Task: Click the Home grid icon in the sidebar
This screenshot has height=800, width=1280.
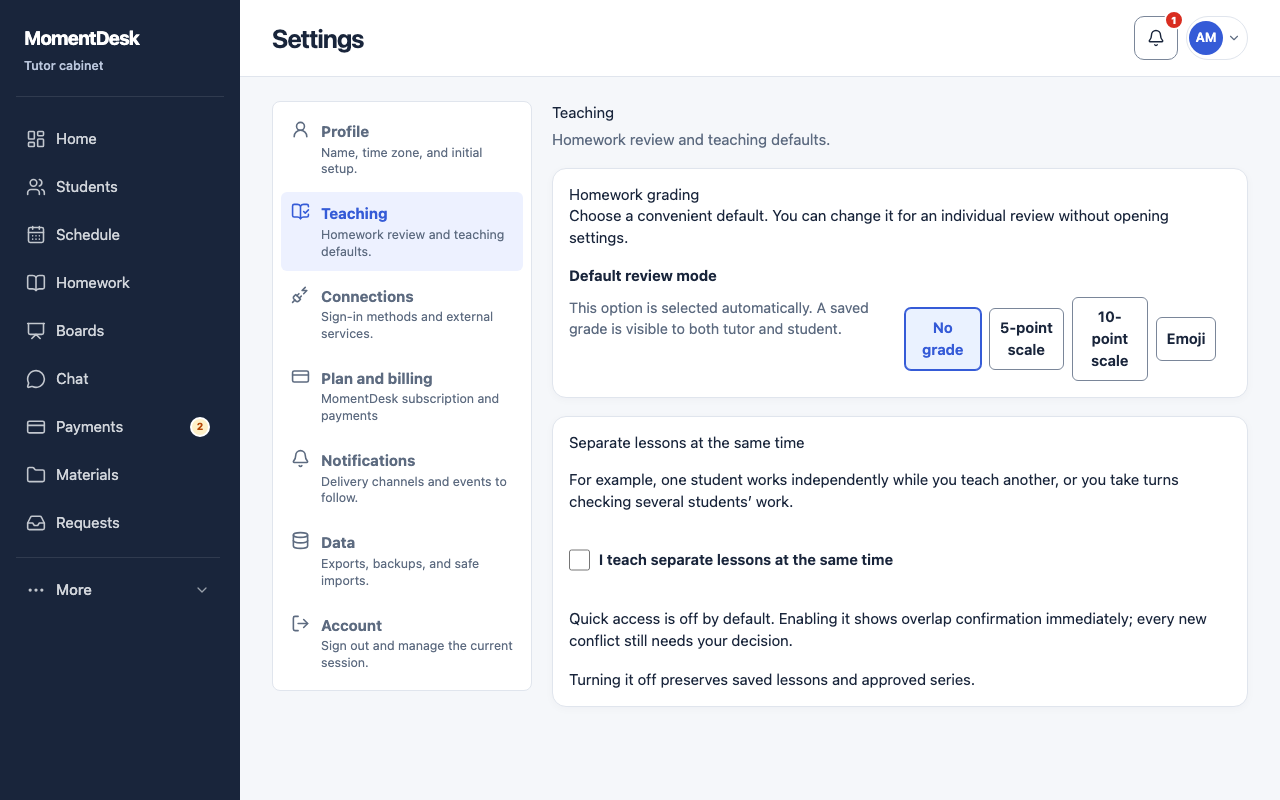Action: coord(36,139)
